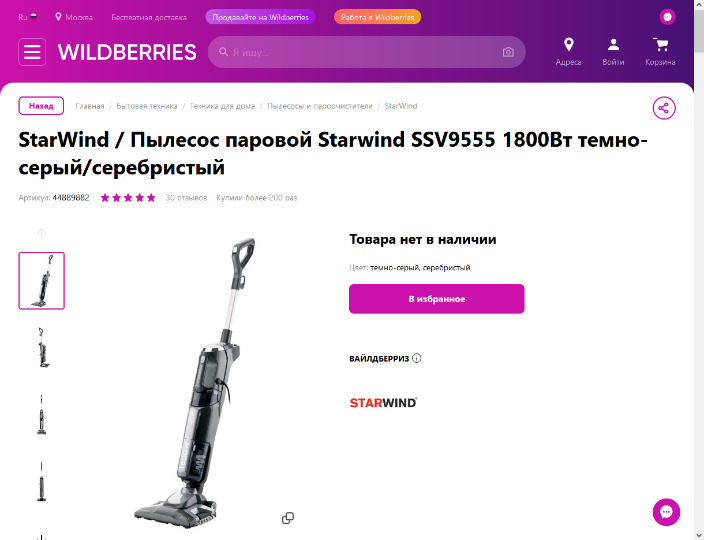Open the similar-images icon below product photo
Screen dimensions: 704x540
click(x=288, y=518)
